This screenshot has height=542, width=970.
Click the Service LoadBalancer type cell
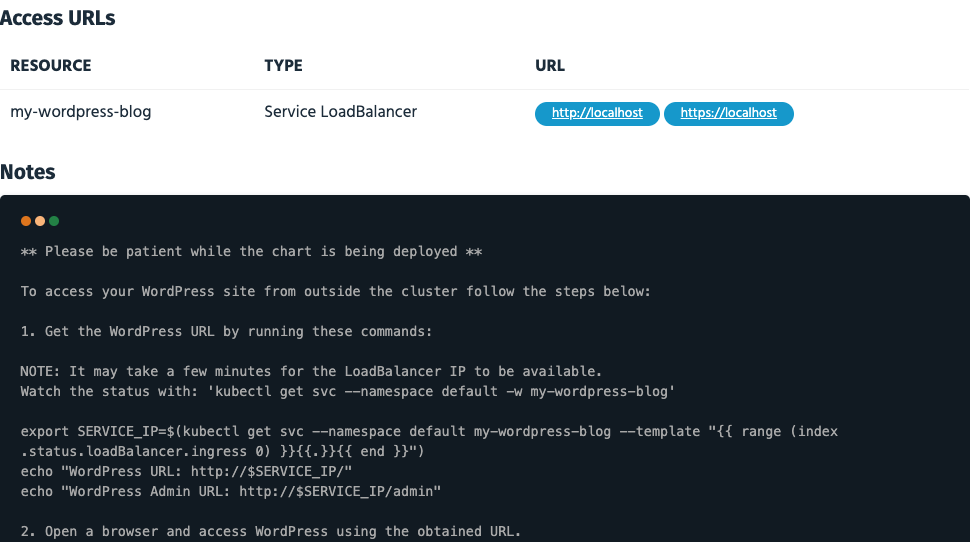point(340,112)
